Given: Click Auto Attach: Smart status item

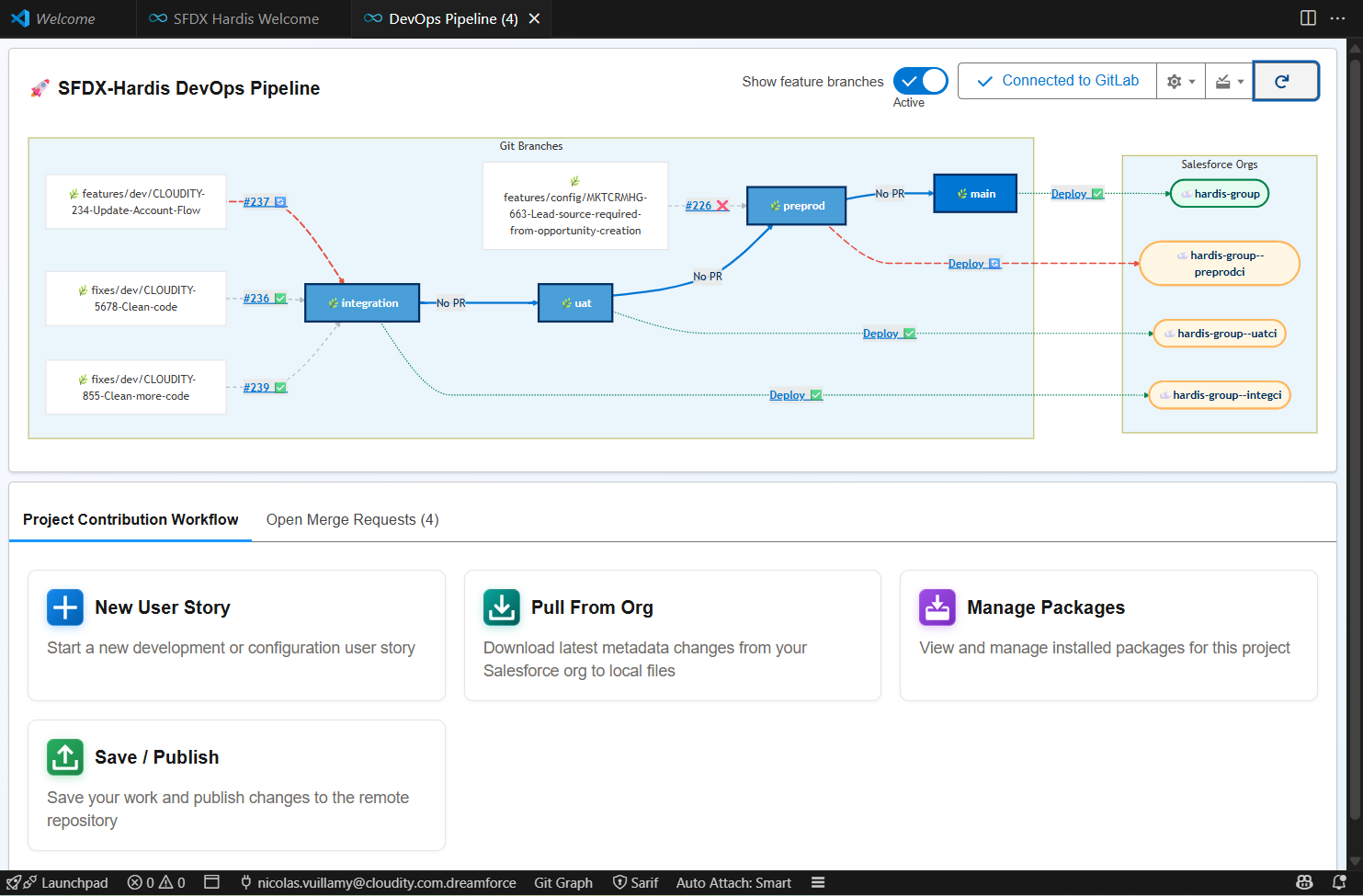Looking at the screenshot, I should tap(733, 882).
